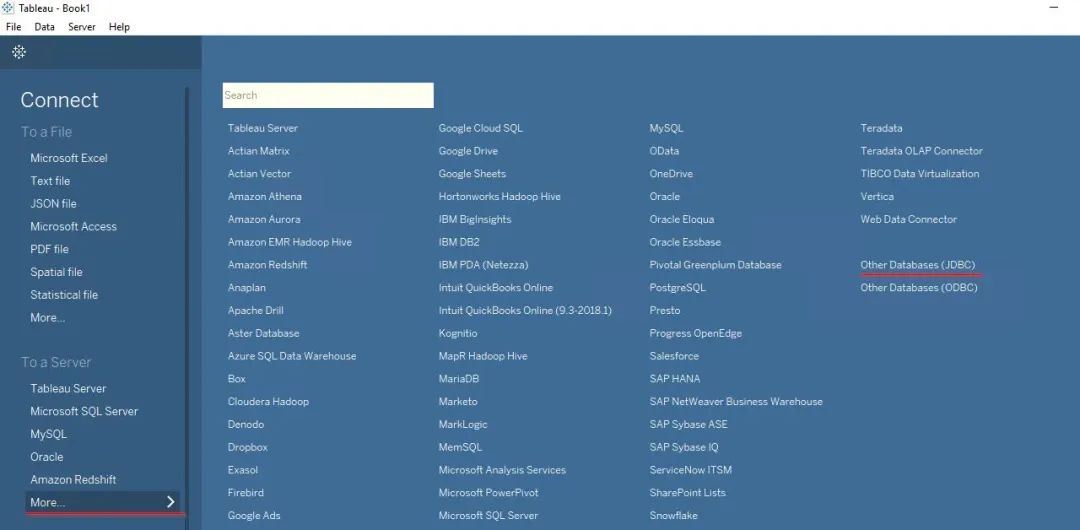Screen dimensions: 1080x530
Task: Connect to Microsoft Access
Action: click(74, 226)
